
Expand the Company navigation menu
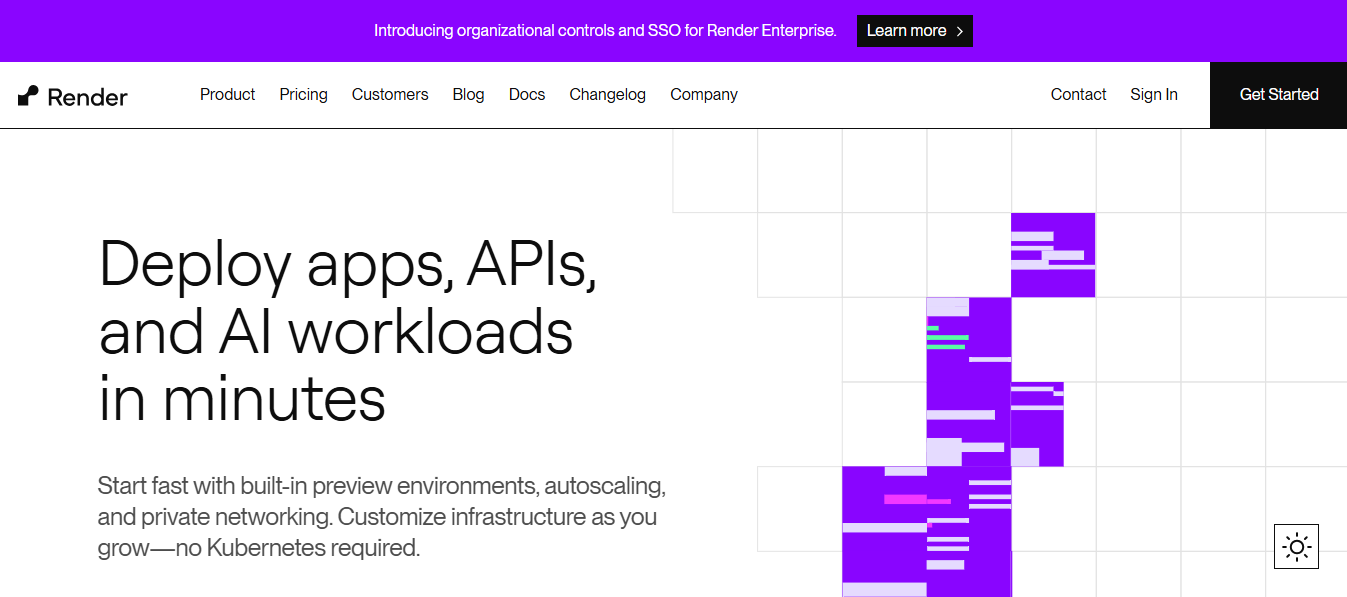(703, 95)
